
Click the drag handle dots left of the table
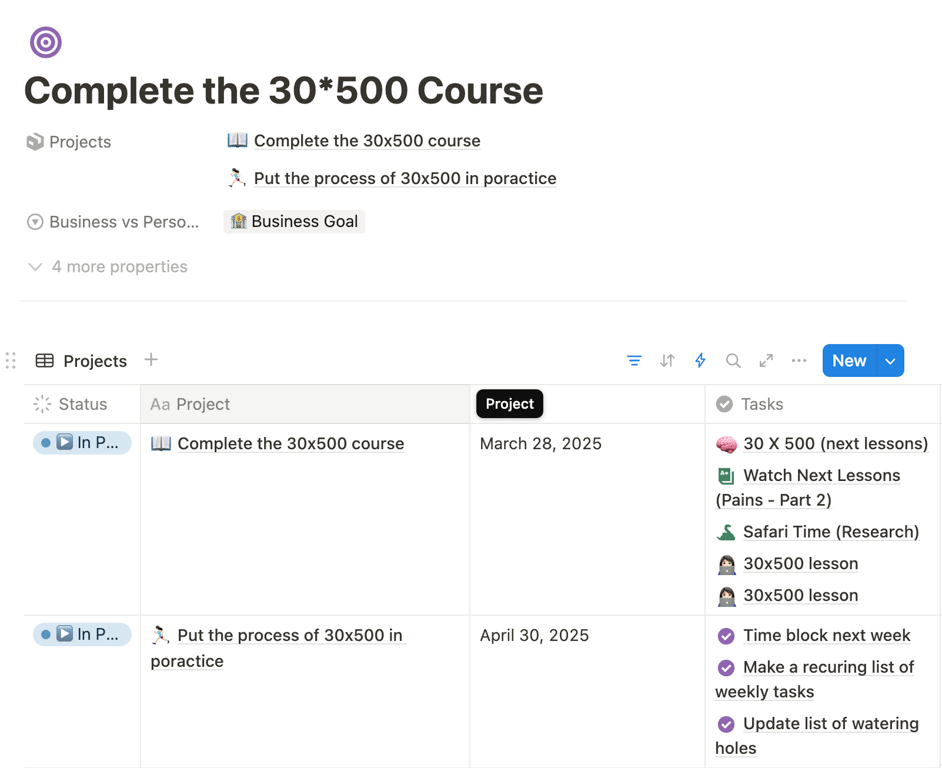click(11, 360)
